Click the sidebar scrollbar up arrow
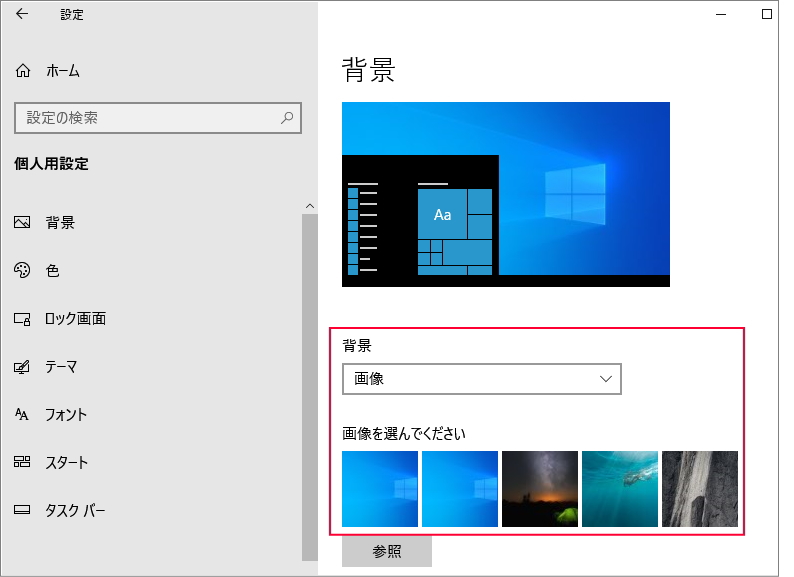Viewport: 794px width, 577px height. tap(310, 205)
